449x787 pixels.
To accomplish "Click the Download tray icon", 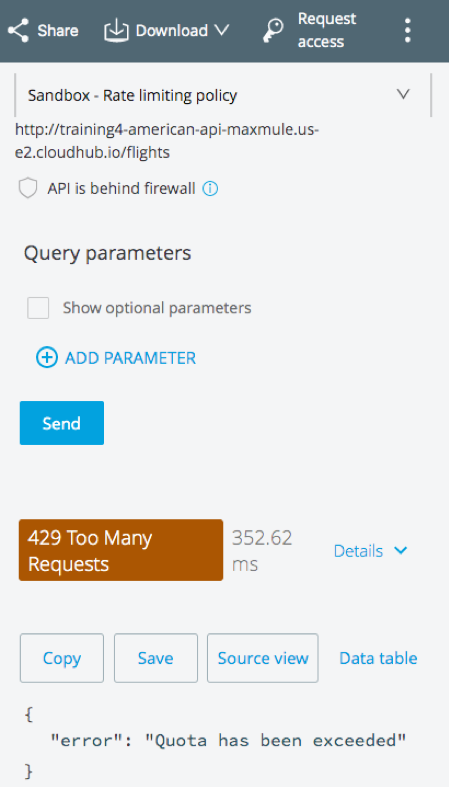I will [116, 31].
